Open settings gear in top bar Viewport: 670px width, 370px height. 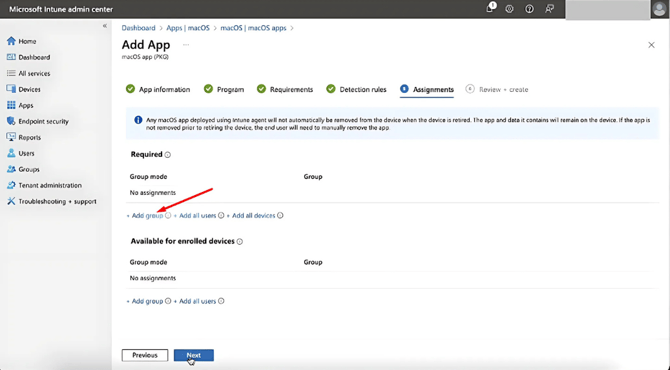click(509, 9)
